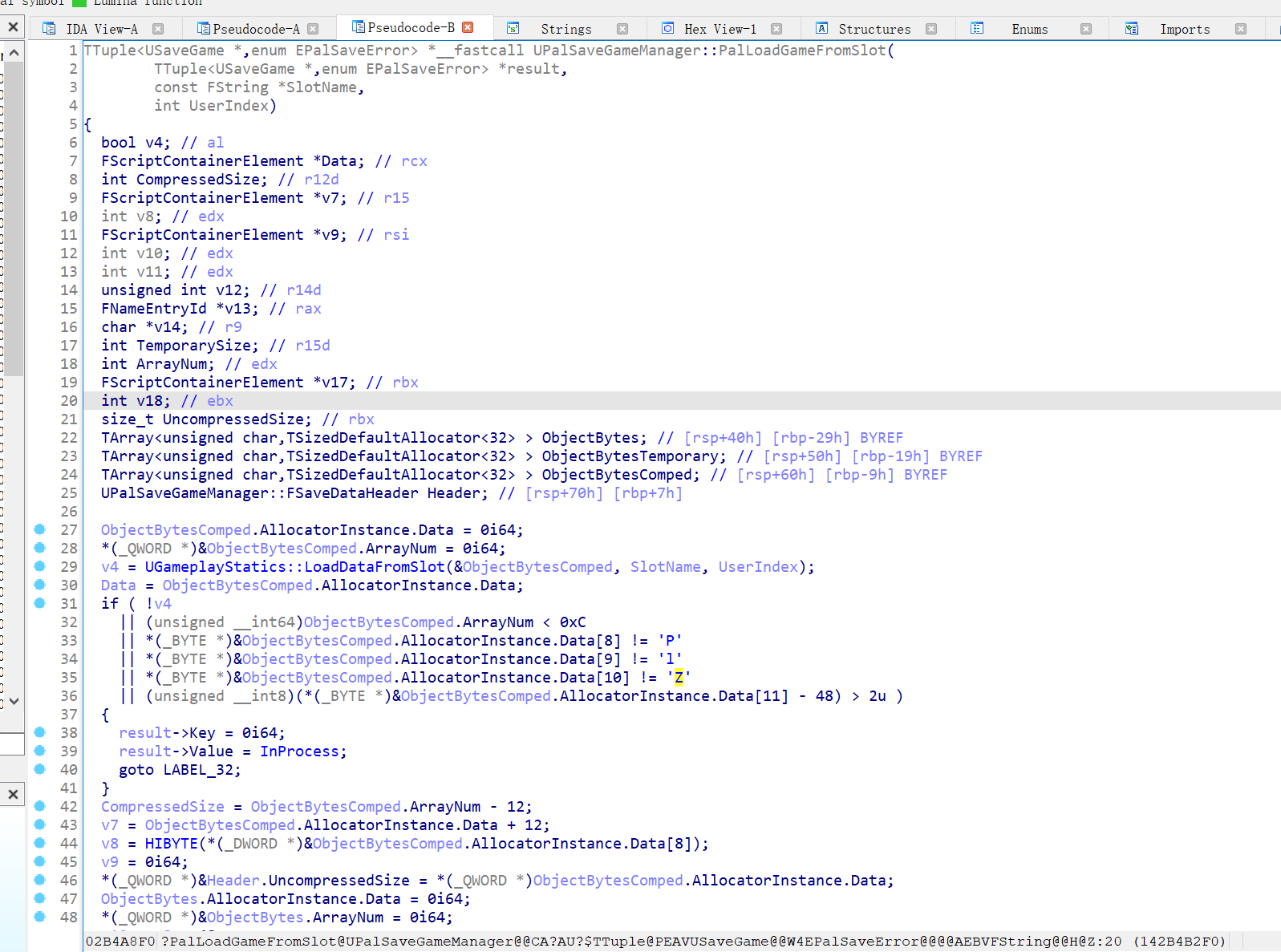1281x952 pixels.
Task: Close the Strings tab
Action: click(622, 29)
